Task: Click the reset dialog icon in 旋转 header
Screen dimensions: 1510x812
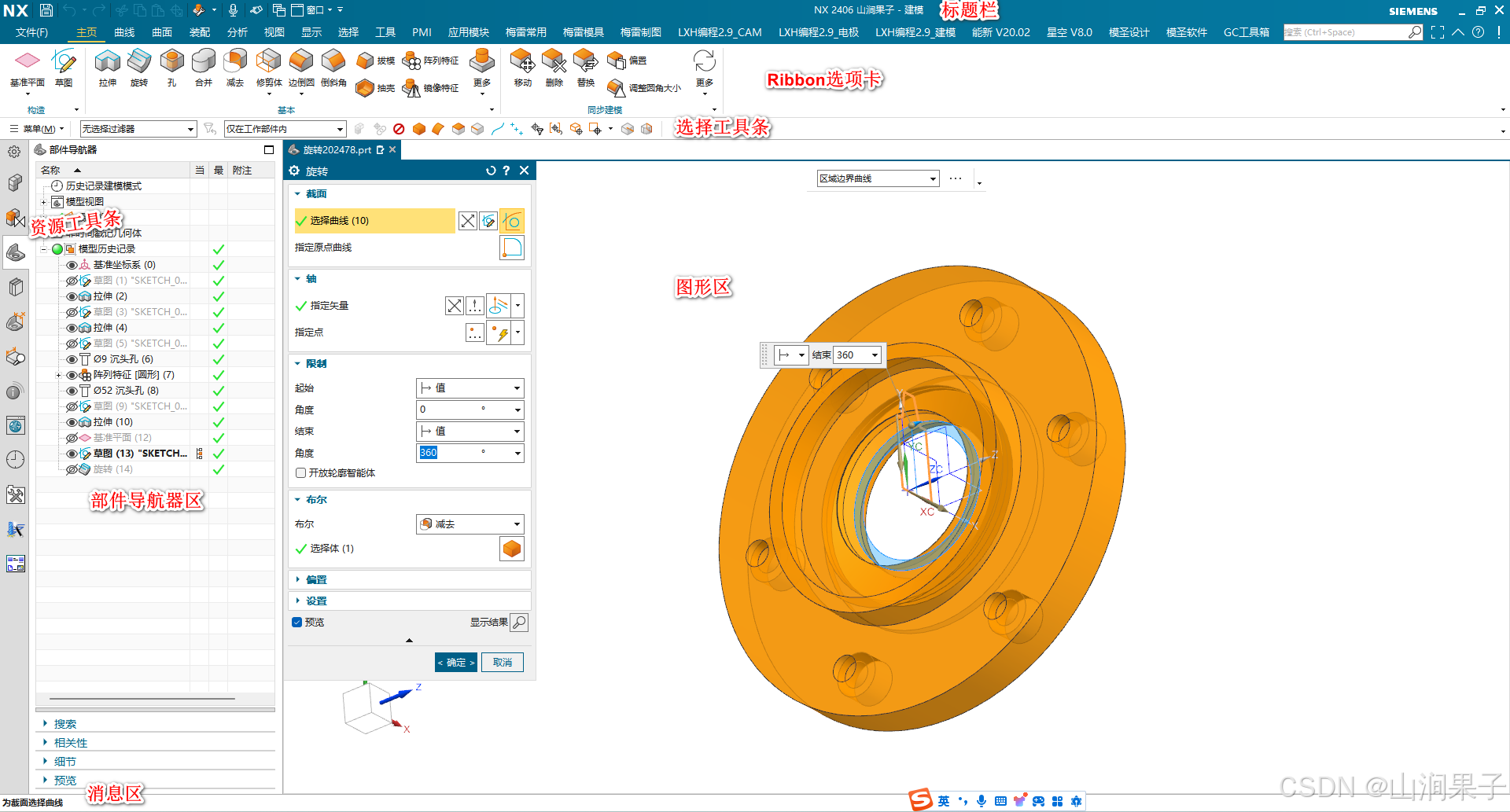Action: pos(491,171)
